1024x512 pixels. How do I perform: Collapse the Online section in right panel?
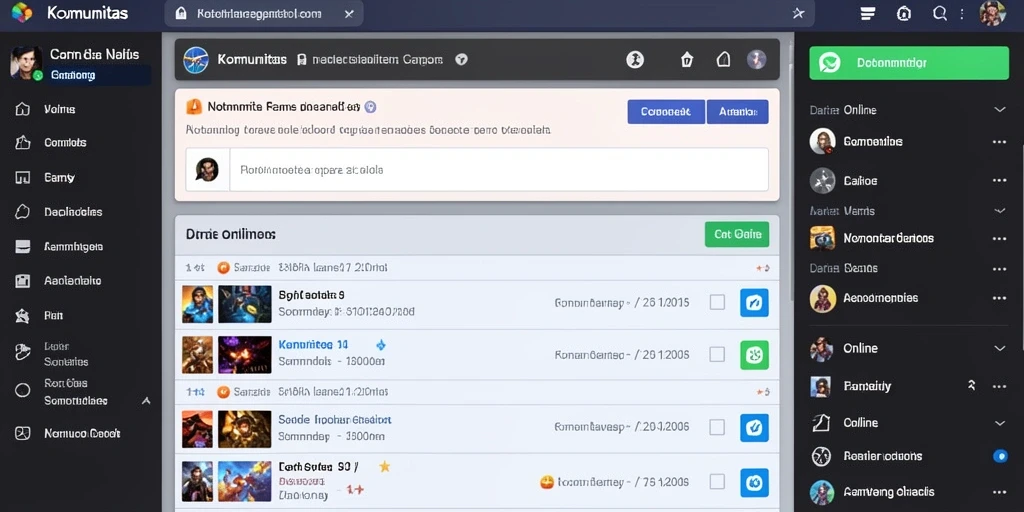pos(999,348)
